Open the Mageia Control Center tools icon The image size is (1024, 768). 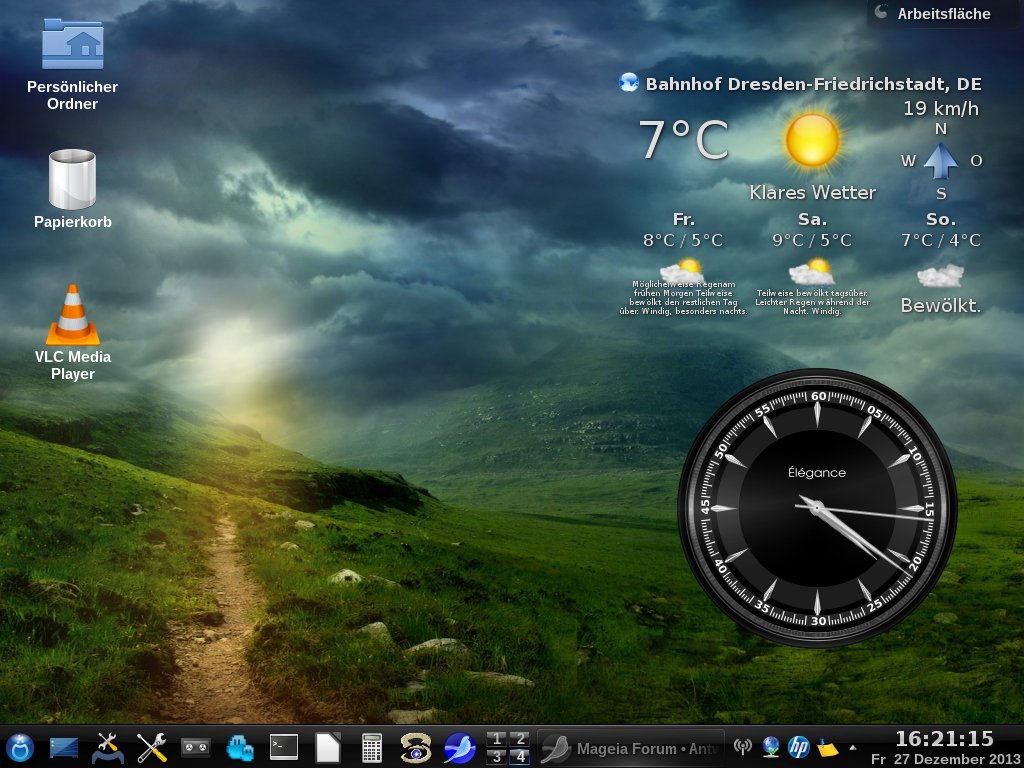coord(108,748)
